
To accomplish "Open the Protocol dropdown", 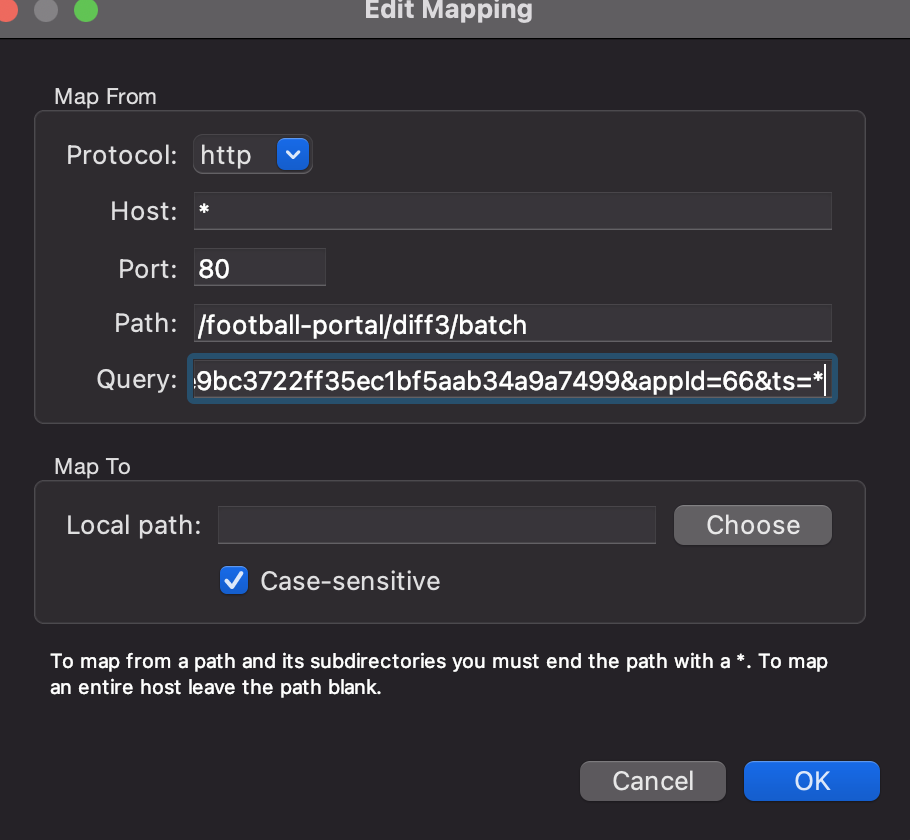I will pyautogui.click(x=252, y=155).
